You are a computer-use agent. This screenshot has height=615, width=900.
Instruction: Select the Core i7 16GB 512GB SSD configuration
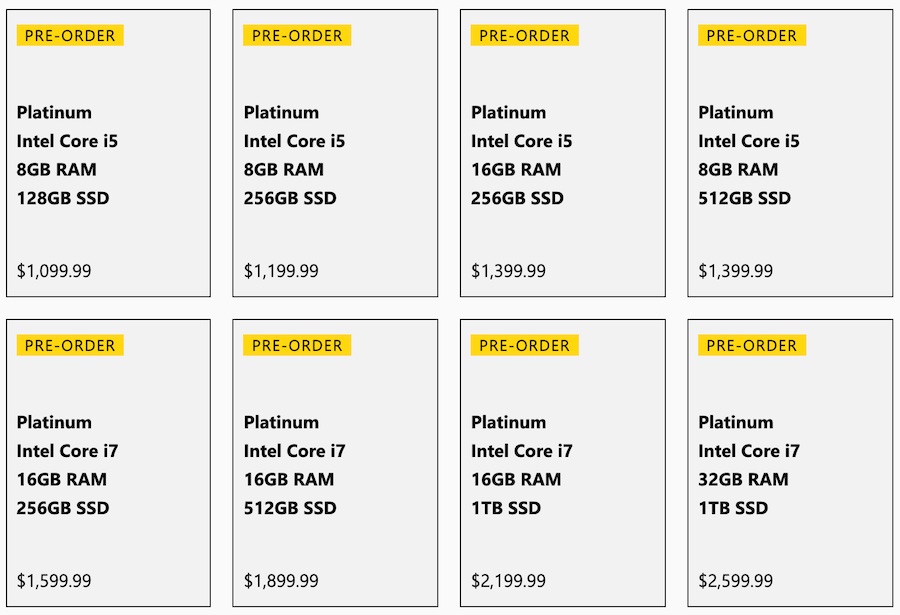(335, 465)
